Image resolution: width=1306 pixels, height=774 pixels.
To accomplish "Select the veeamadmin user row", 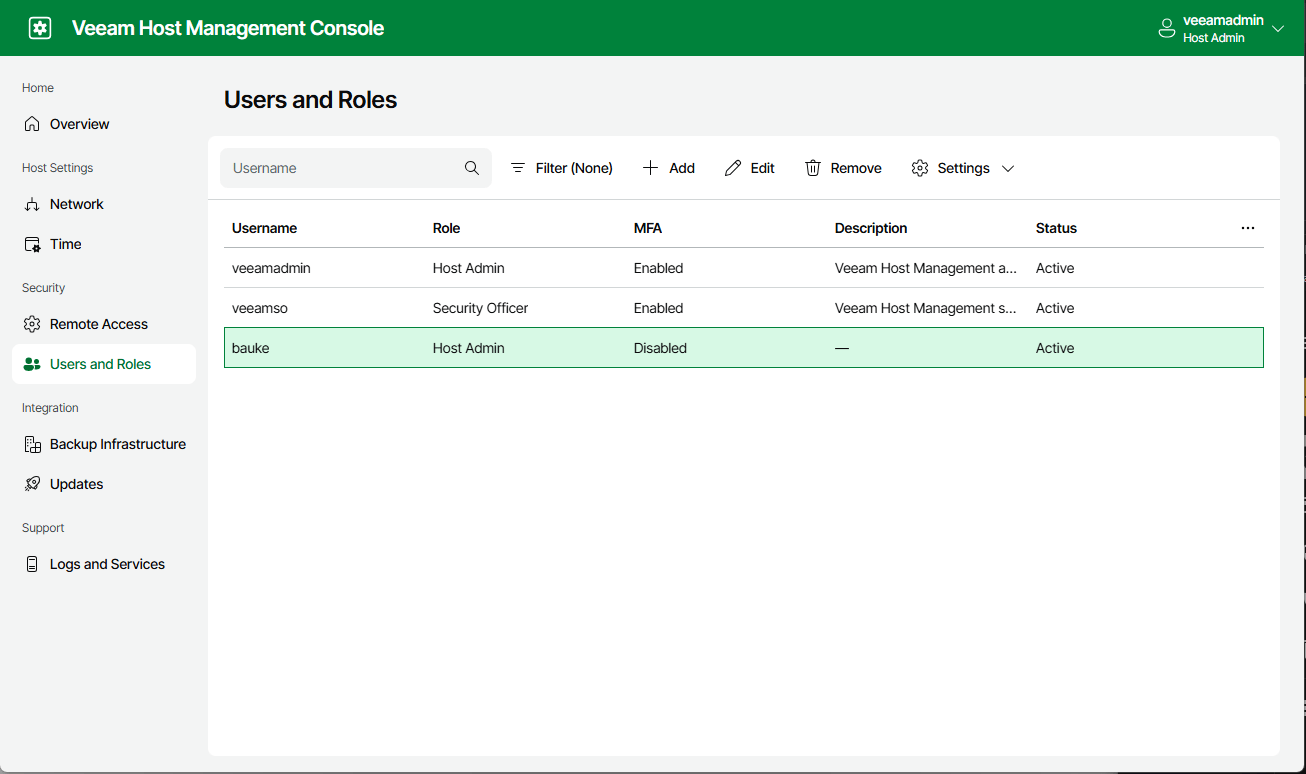I will tap(744, 268).
